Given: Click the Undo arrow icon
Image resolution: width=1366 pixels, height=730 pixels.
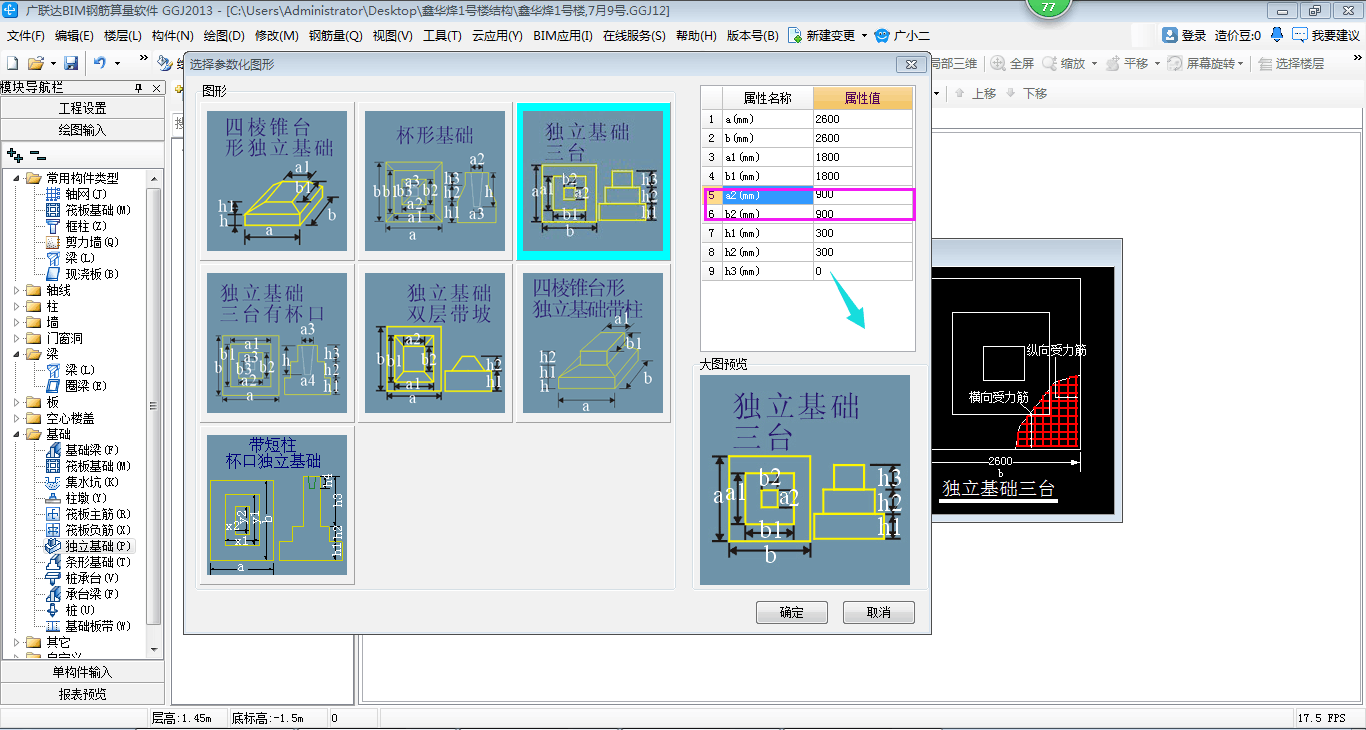Looking at the screenshot, I should click(100, 63).
